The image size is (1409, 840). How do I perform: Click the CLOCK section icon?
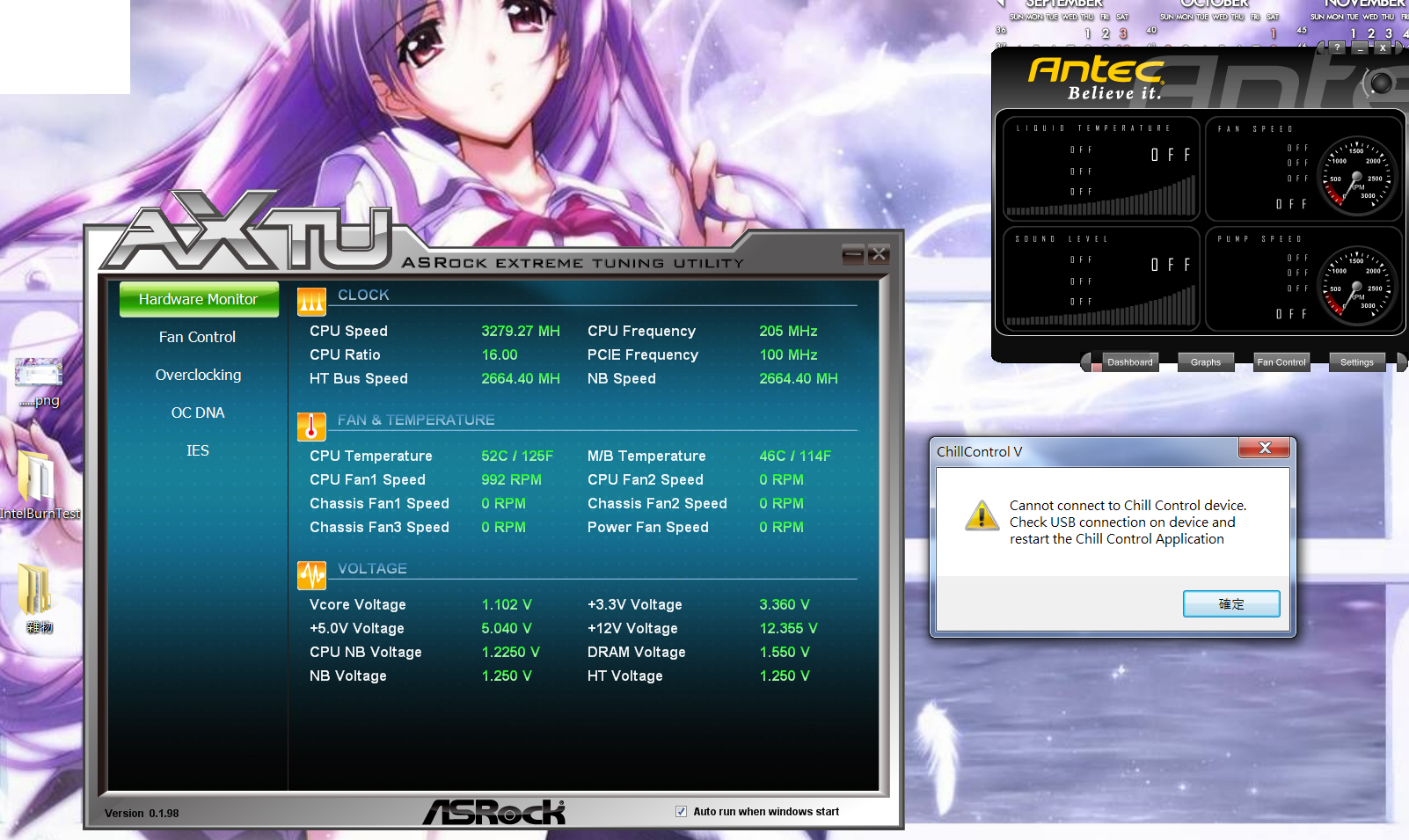311,302
